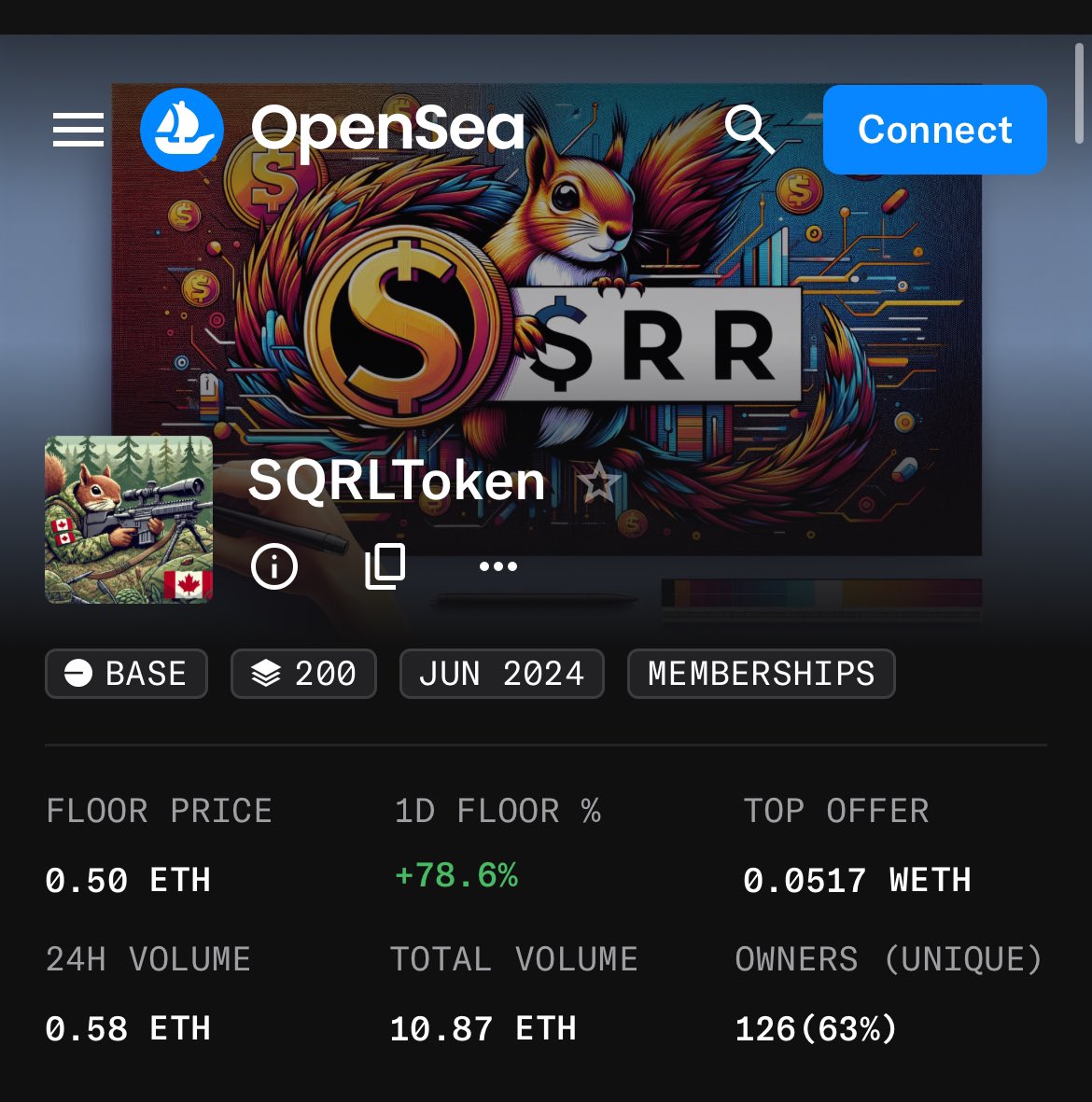Viewport: 1092px width, 1102px height.
Task: Click the SQRLToken squirrel sniper avatar
Action: (x=129, y=520)
